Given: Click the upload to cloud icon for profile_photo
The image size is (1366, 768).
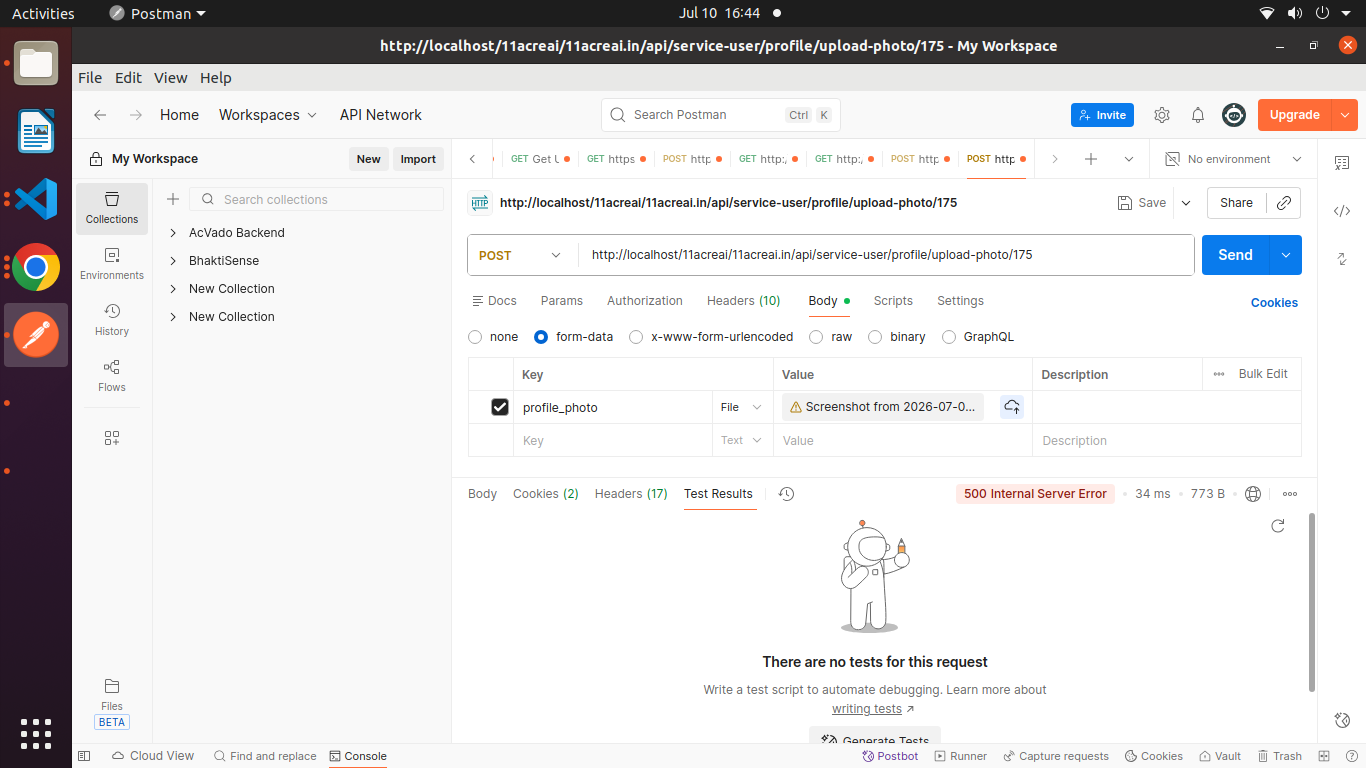Looking at the screenshot, I should click(x=1012, y=407).
